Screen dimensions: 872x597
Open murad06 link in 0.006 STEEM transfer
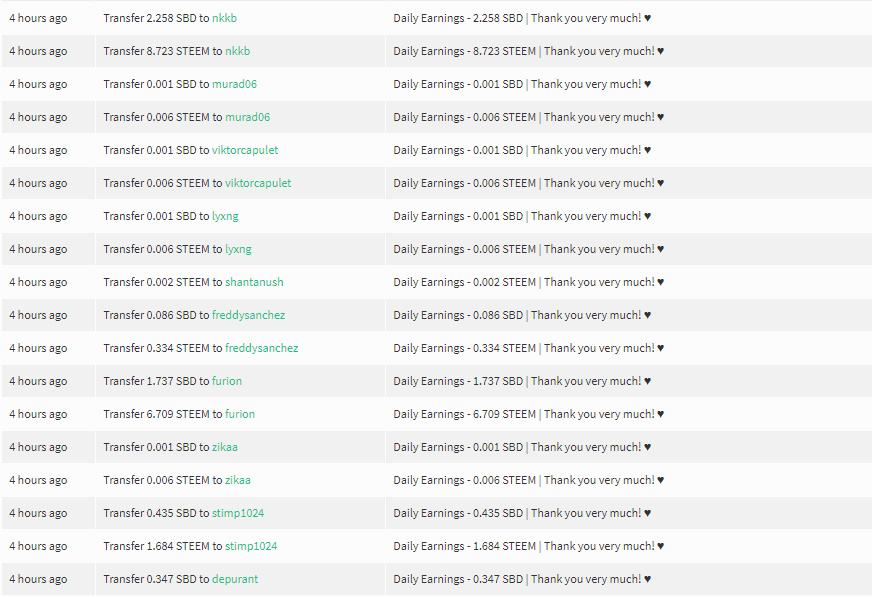(247, 117)
